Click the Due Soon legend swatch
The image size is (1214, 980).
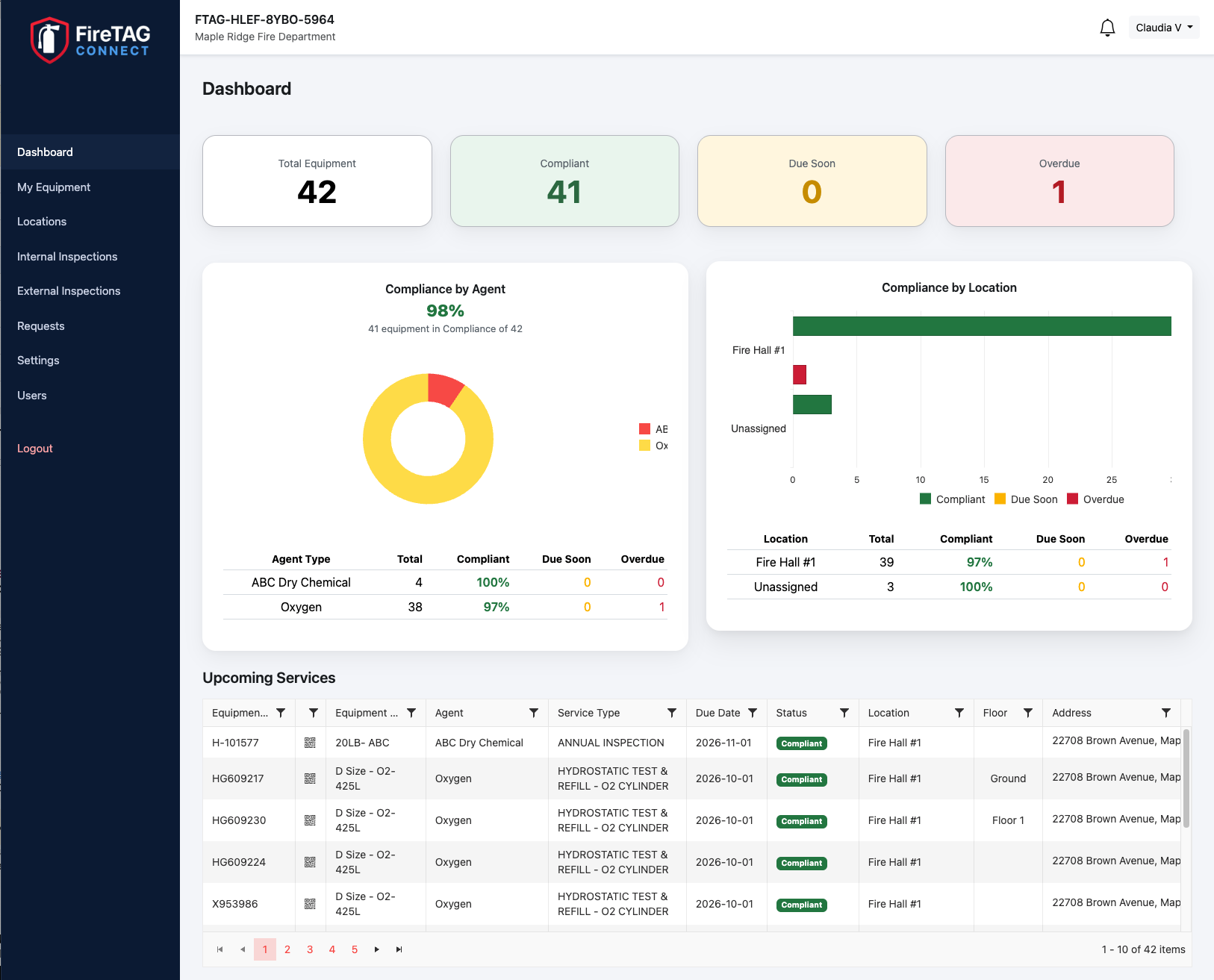click(x=1000, y=499)
